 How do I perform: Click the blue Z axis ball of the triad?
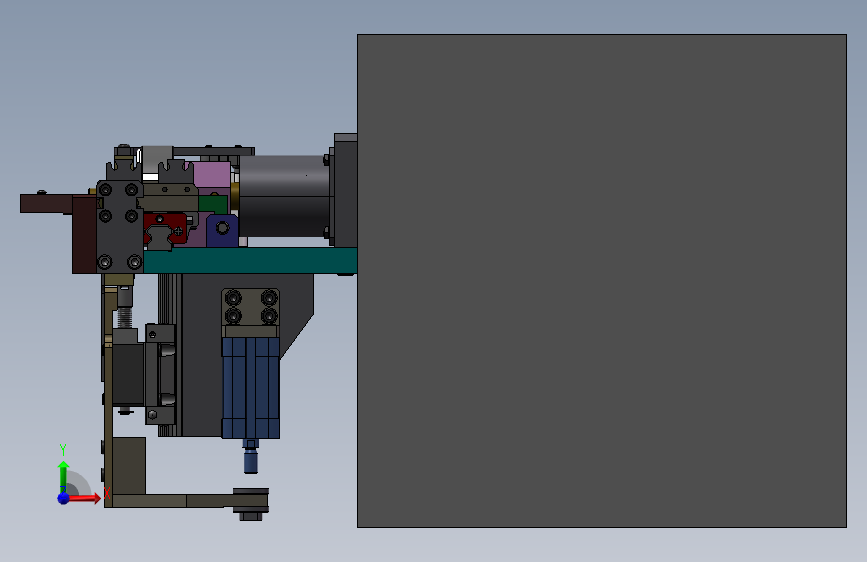64,498
